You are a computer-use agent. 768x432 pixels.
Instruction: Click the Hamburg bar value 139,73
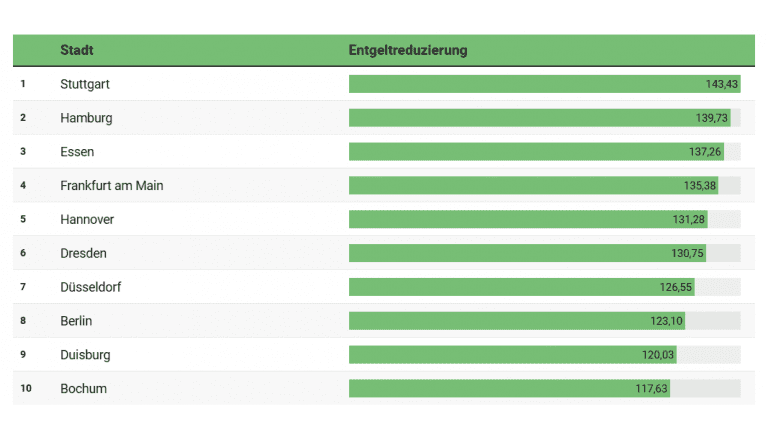pos(712,118)
